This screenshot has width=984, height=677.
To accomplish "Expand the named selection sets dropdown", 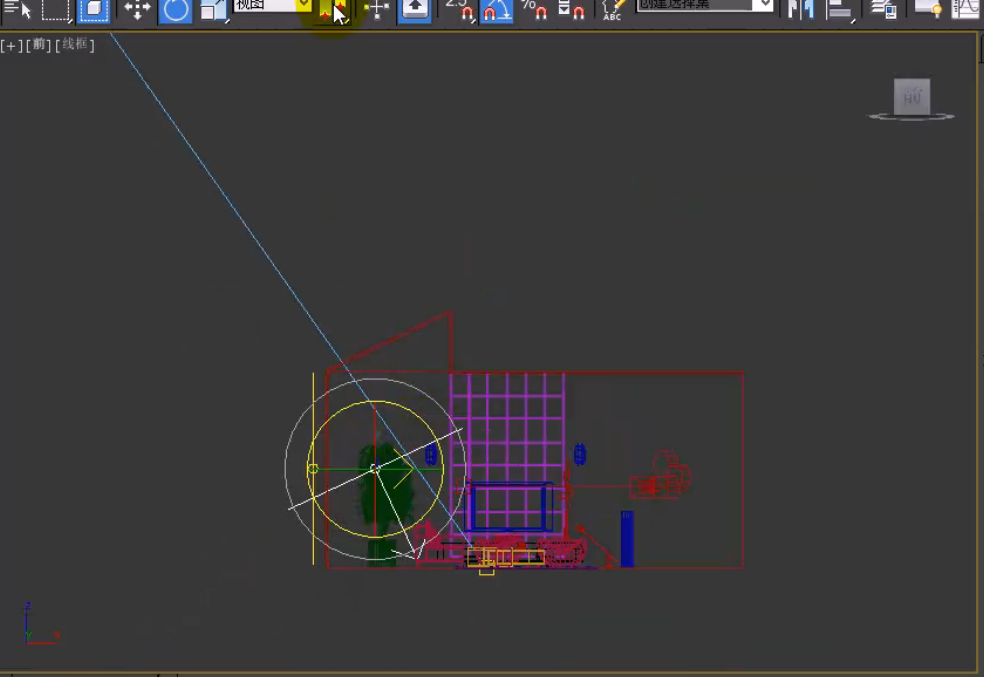I will point(764,6).
